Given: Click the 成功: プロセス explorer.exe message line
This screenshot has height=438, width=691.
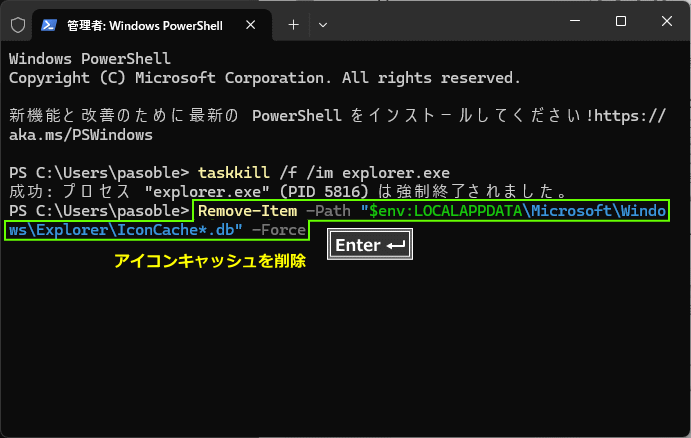Looking at the screenshot, I should [289, 192].
